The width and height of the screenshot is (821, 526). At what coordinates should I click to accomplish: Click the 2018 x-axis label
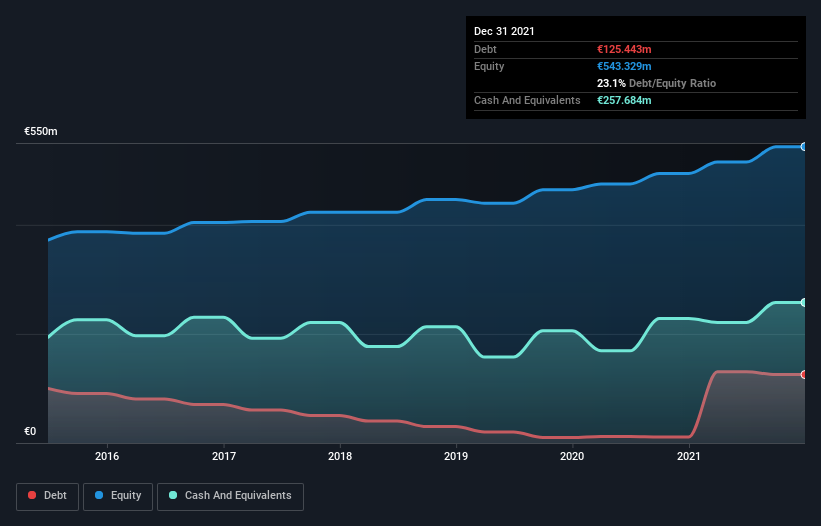click(340, 456)
